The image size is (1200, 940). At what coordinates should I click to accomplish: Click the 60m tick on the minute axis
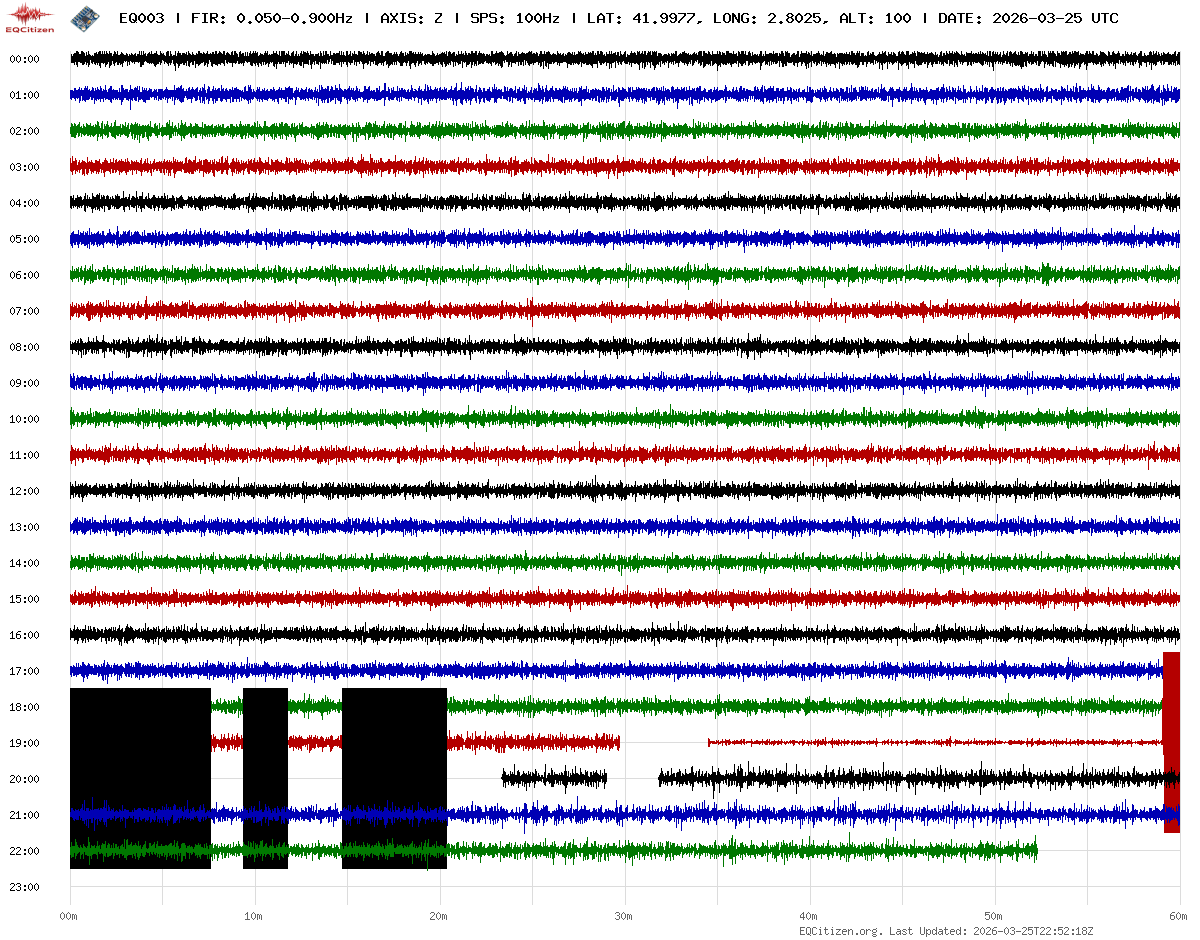click(1179, 916)
